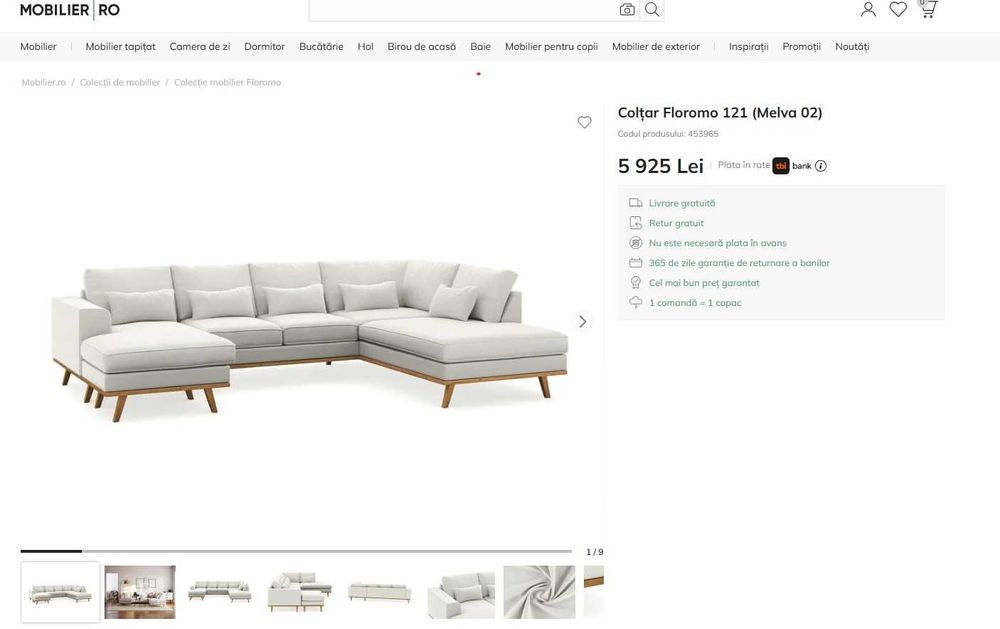The image size is (1000, 629).
Task: Click the magnifying glass search icon
Action: 652,10
